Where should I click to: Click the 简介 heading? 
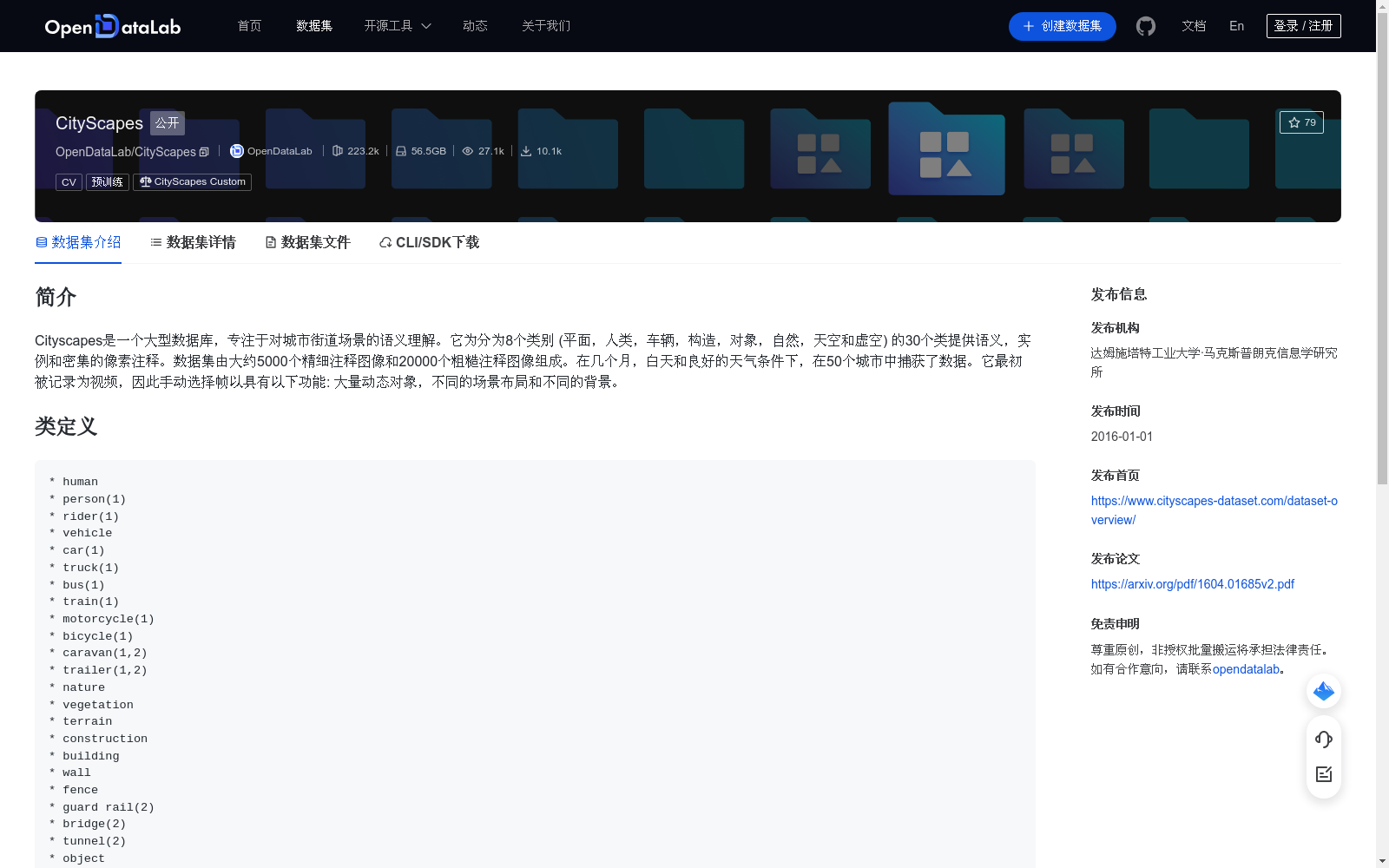(x=56, y=297)
